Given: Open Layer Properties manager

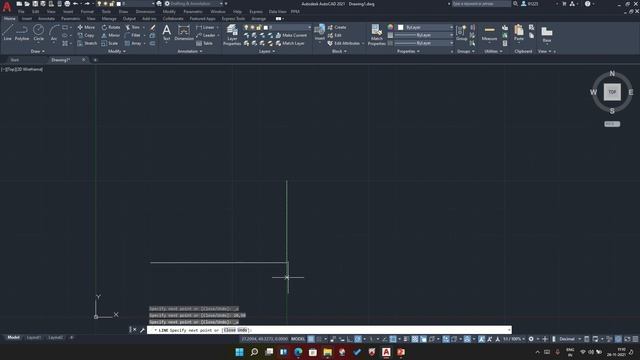Looking at the screenshot, I should tap(232, 34).
